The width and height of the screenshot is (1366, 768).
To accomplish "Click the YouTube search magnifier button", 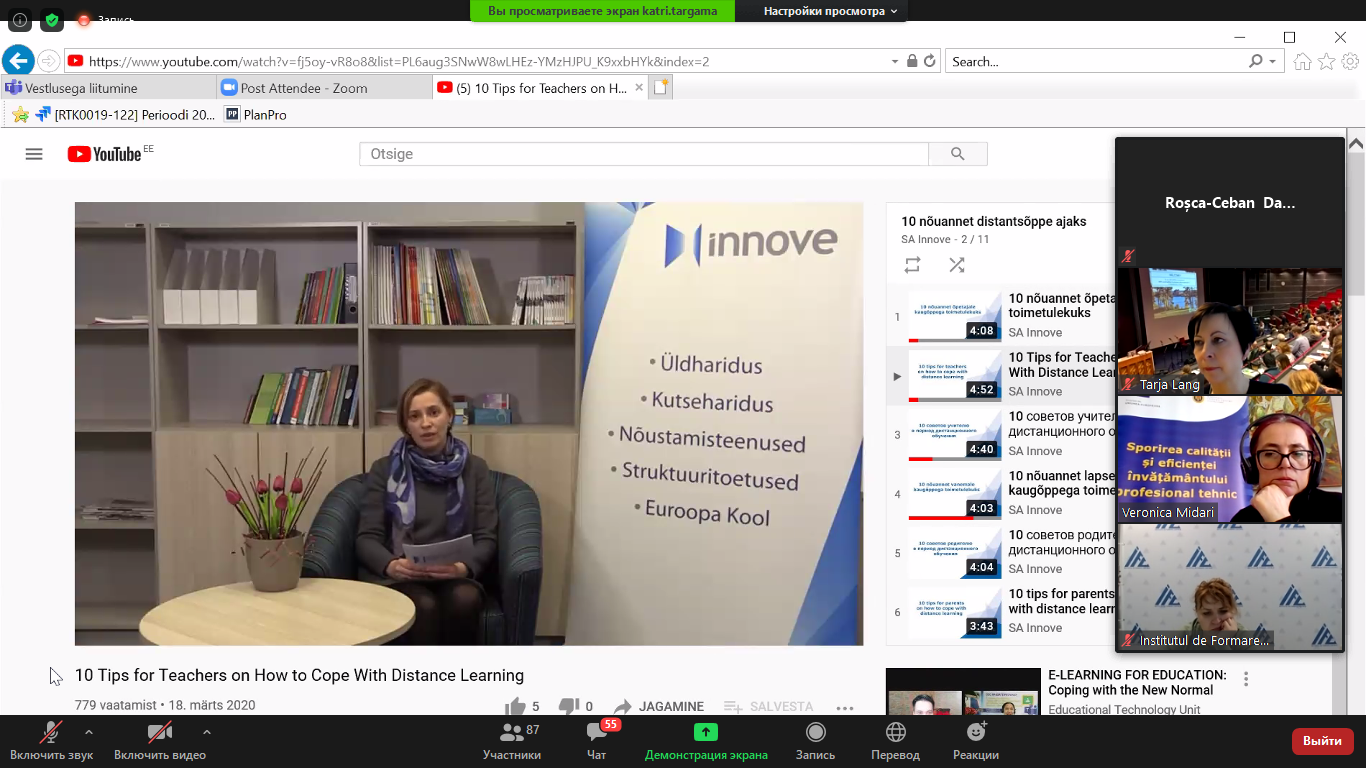I will pyautogui.click(x=957, y=154).
